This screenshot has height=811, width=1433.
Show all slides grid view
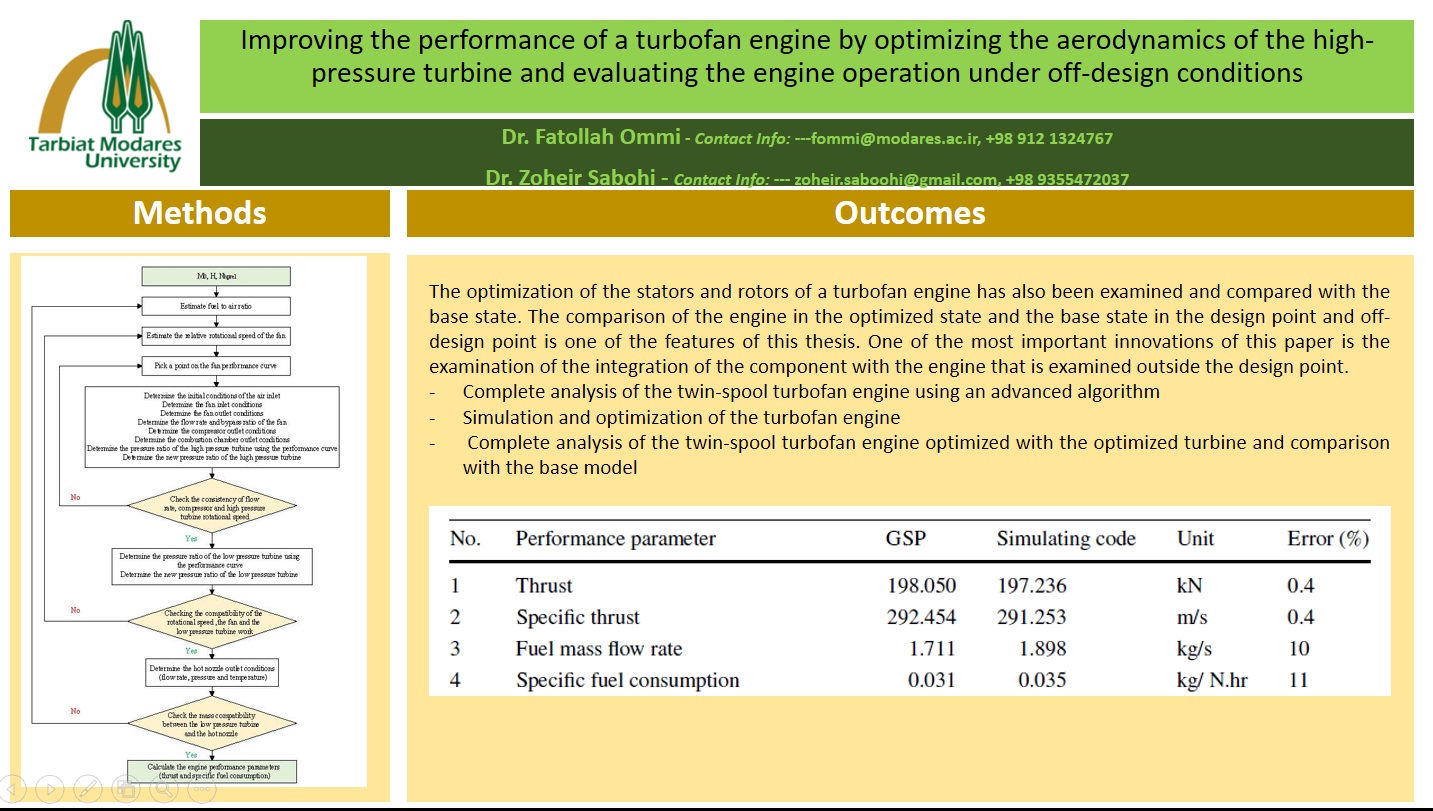126,789
